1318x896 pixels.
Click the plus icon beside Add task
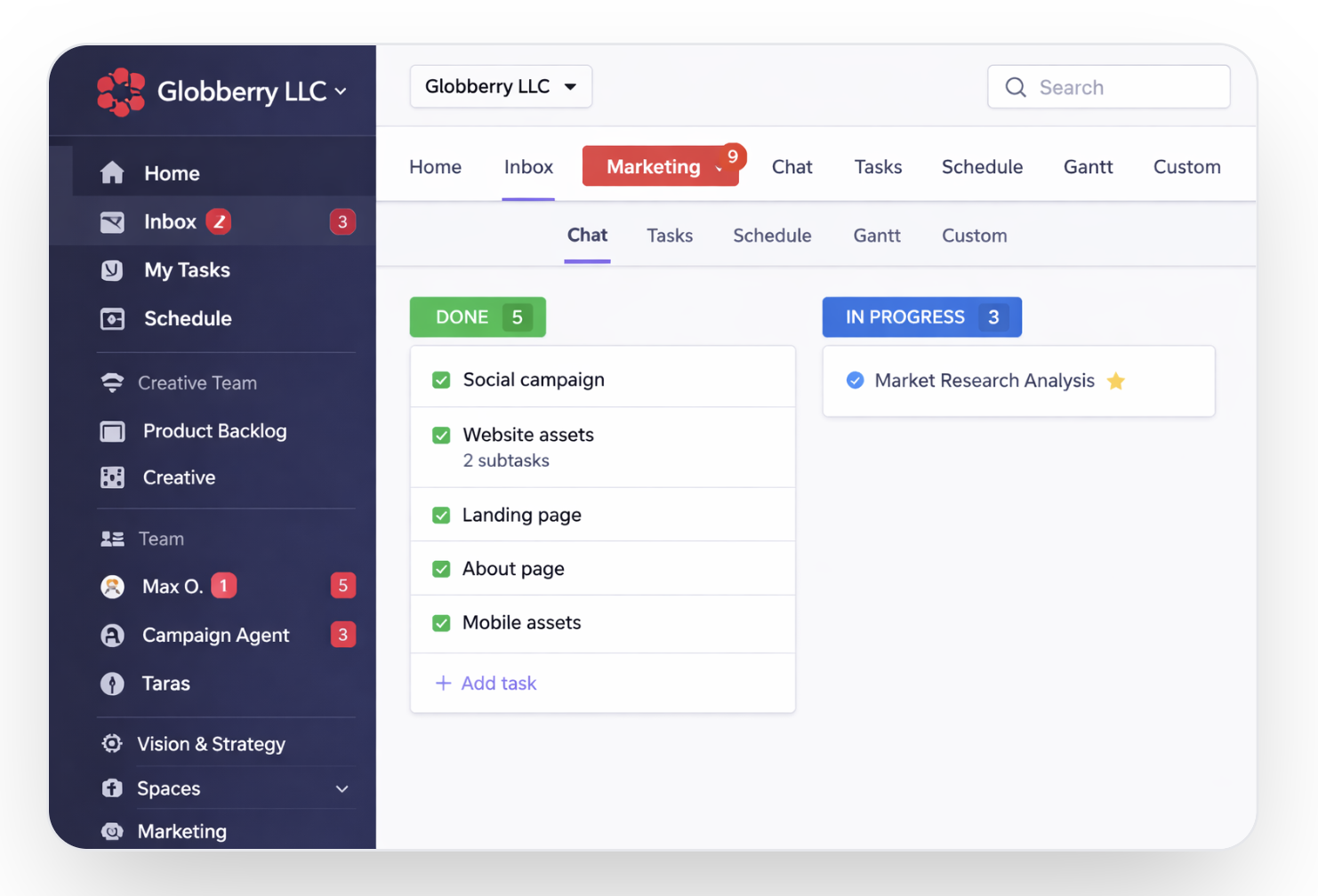click(443, 683)
